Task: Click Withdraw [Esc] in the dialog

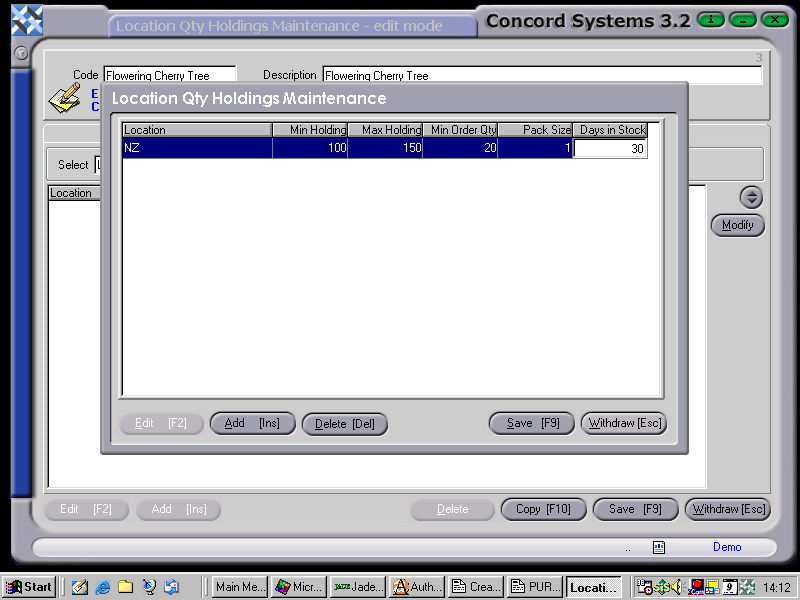Action: click(x=623, y=423)
